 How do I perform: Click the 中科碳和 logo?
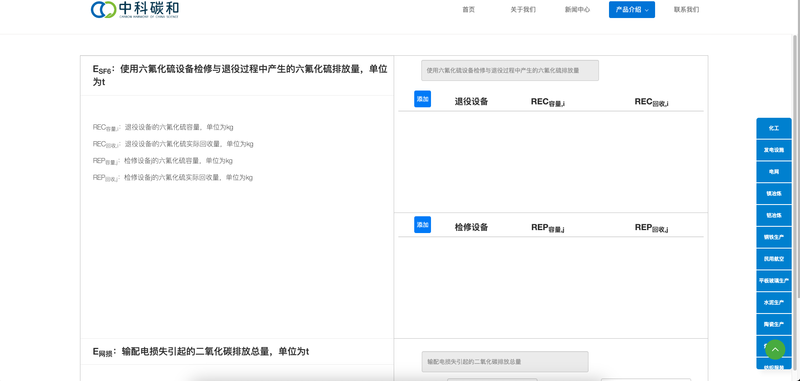[x=135, y=9]
